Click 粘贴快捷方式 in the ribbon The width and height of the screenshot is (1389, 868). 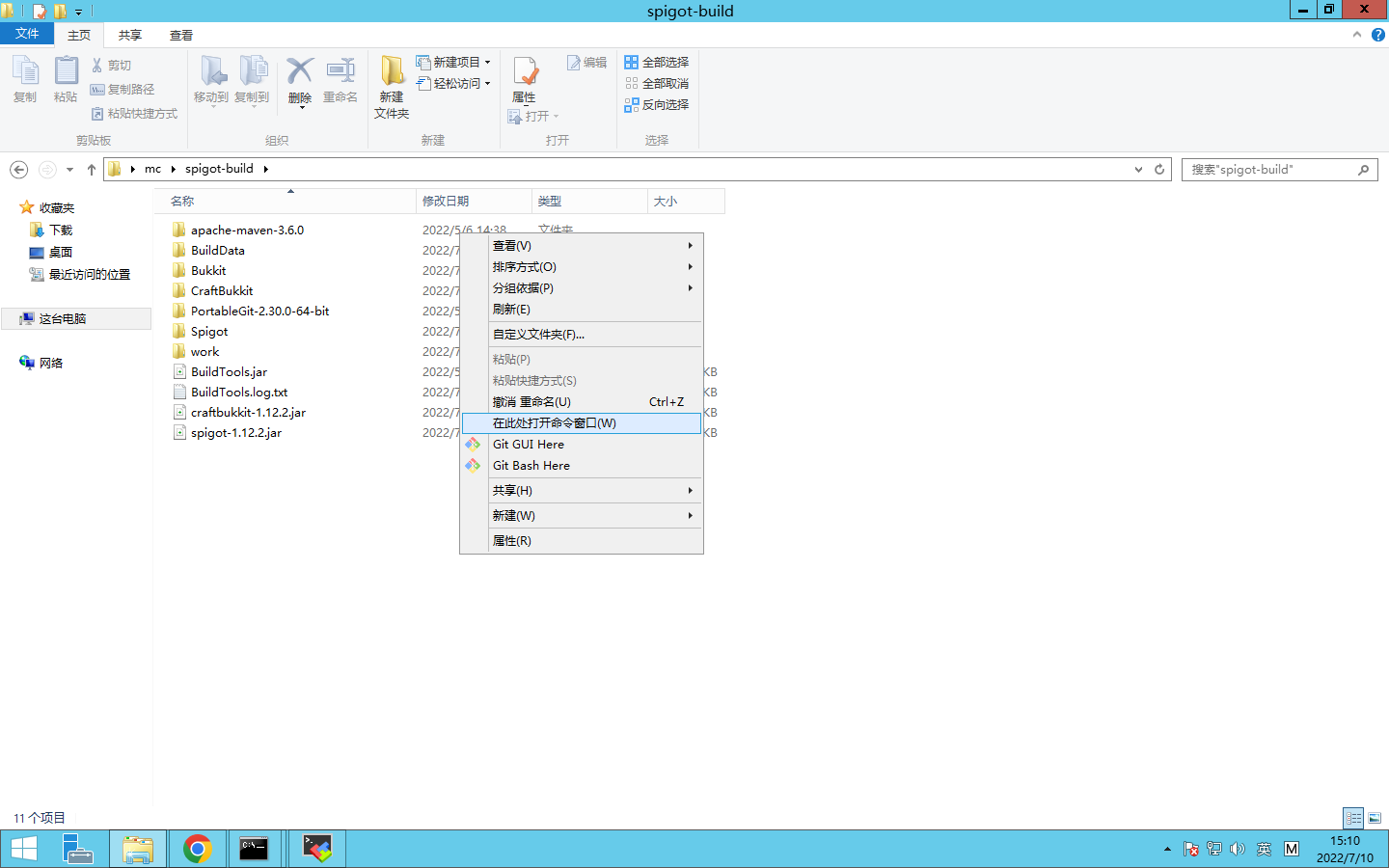pyautogui.click(x=134, y=114)
